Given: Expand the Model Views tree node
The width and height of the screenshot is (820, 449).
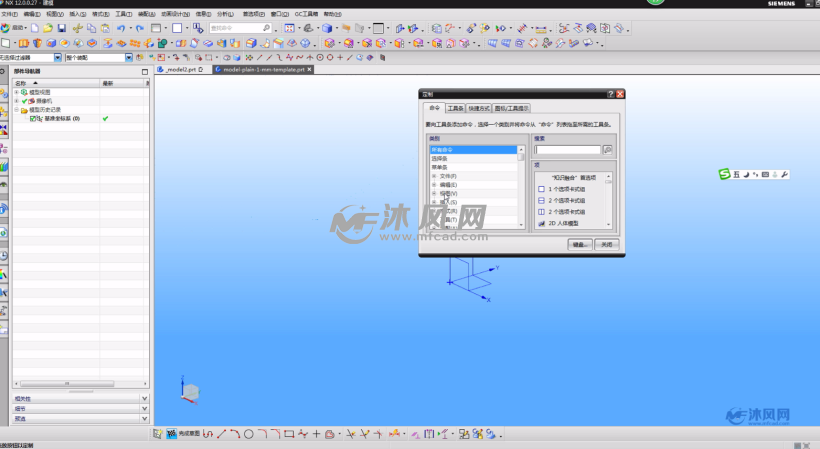Looking at the screenshot, I should point(17,92).
